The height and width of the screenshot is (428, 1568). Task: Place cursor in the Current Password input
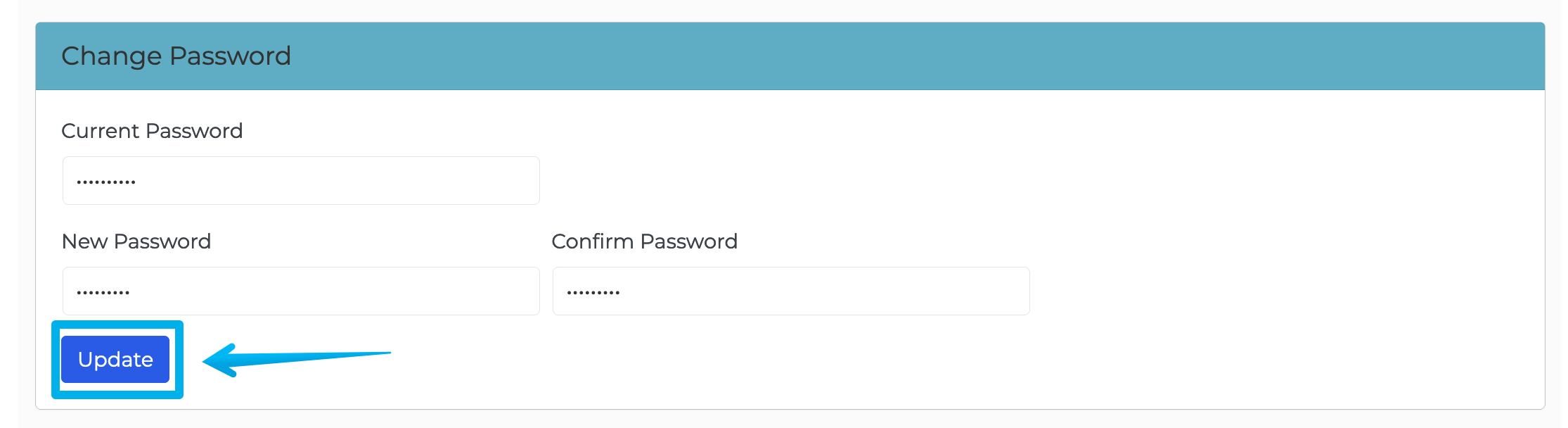click(x=301, y=180)
